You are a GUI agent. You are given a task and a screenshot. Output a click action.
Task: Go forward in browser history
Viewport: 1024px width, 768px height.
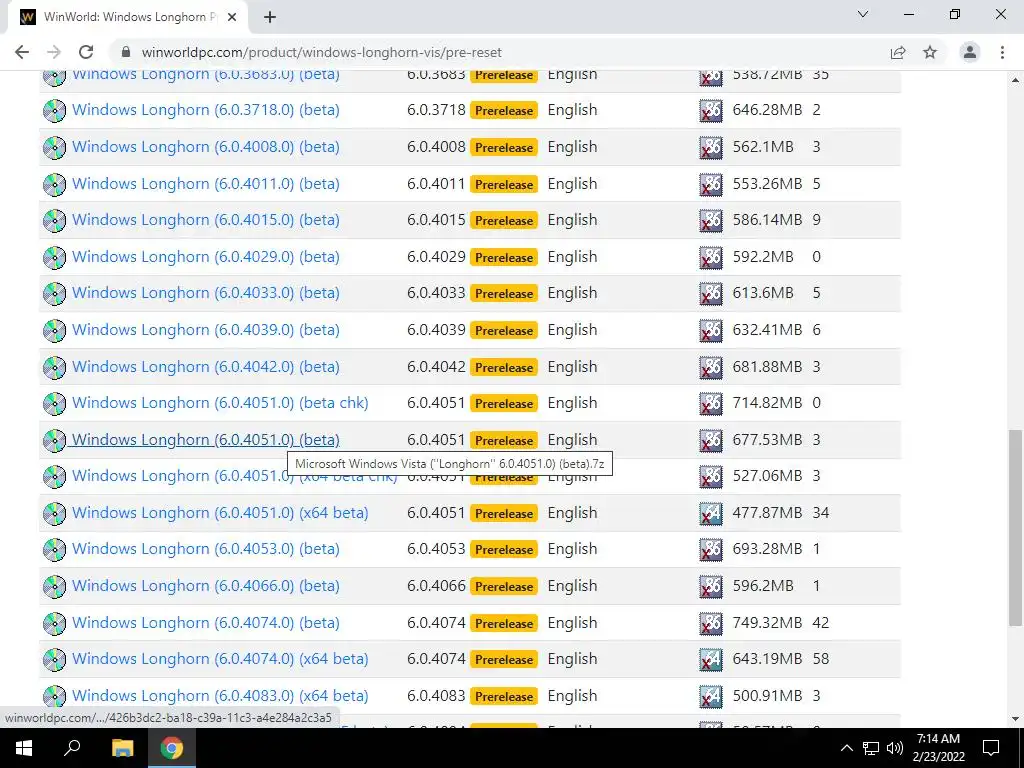pyautogui.click(x=54, y=52)
